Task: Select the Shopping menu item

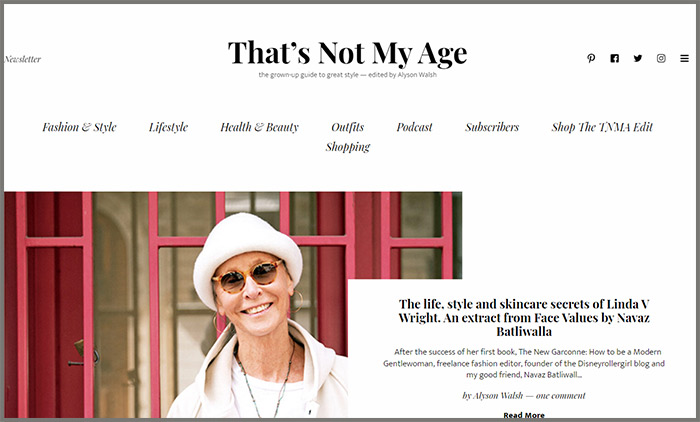Action: point(348,147)
